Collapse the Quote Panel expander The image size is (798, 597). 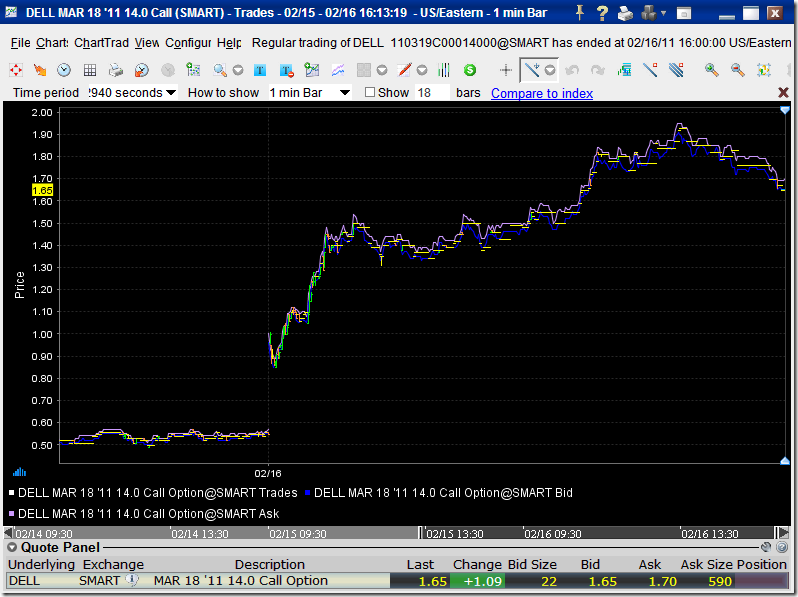click(12, 548)
